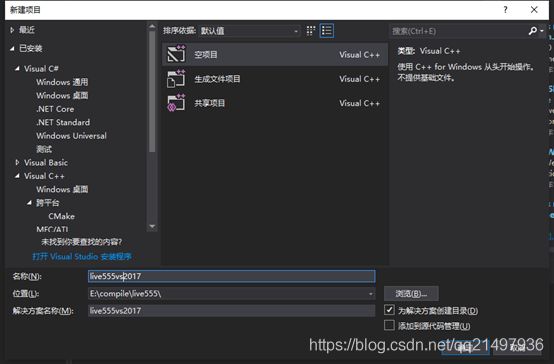Open the help question mark button
Viewport: 554px width, 364px height.
505,10
